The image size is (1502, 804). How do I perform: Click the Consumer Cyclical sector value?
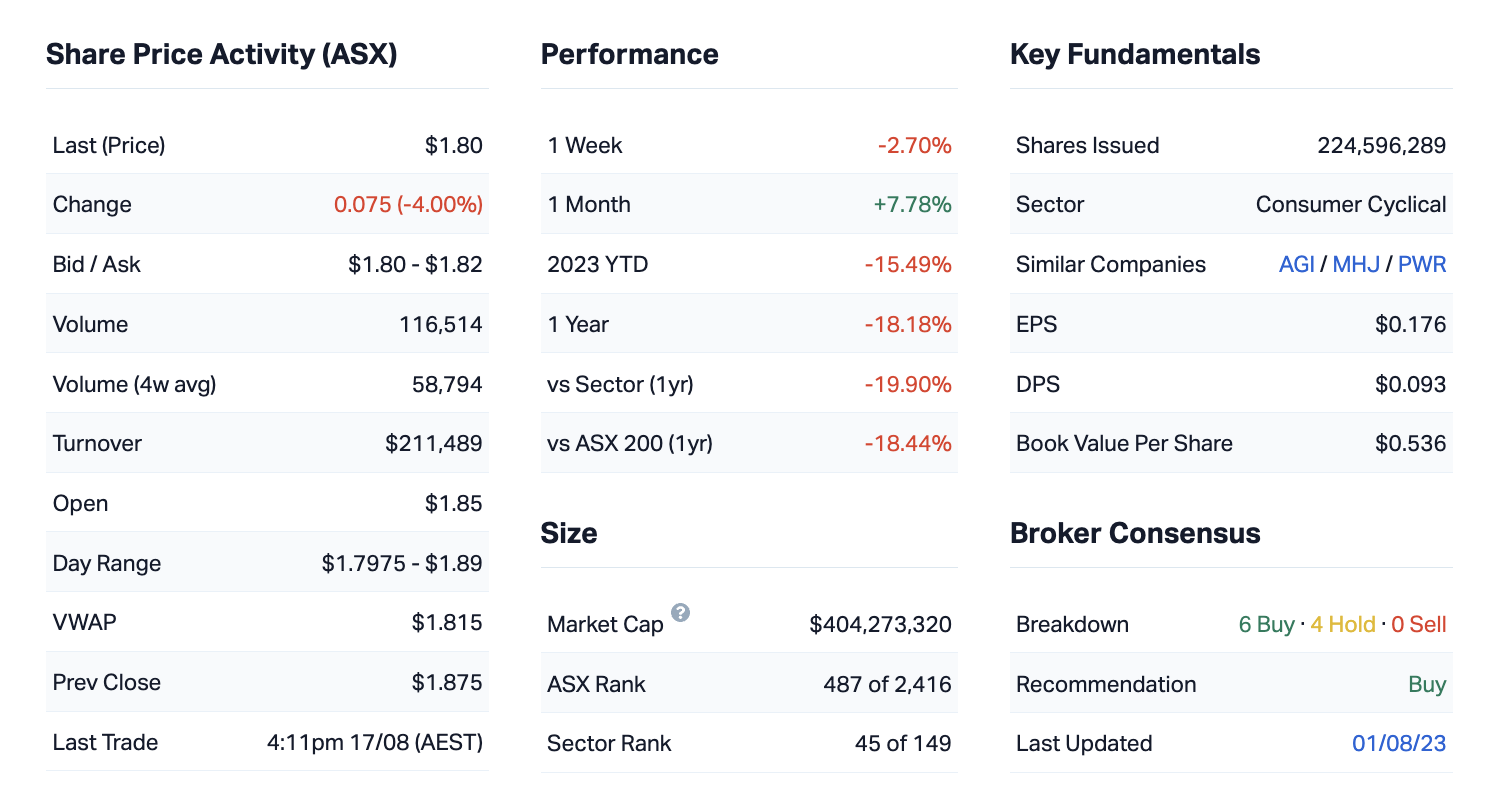(1351, 204)
